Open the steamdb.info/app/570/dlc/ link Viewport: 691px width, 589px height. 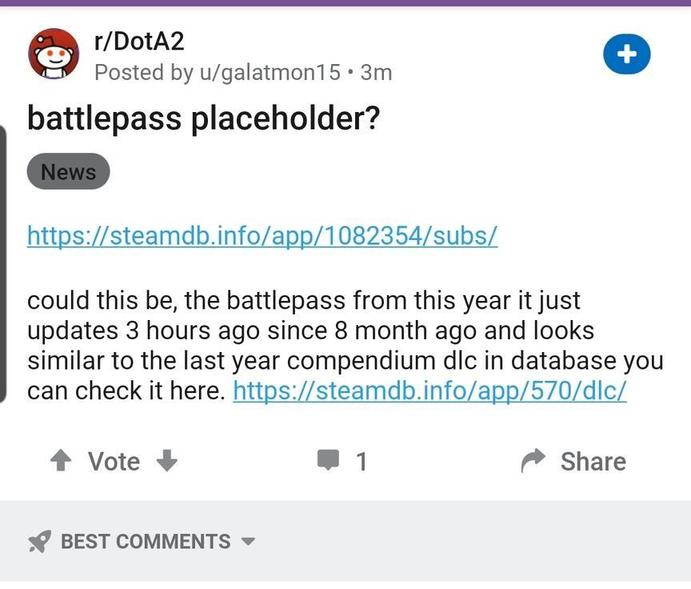click(x=430, y=391)
